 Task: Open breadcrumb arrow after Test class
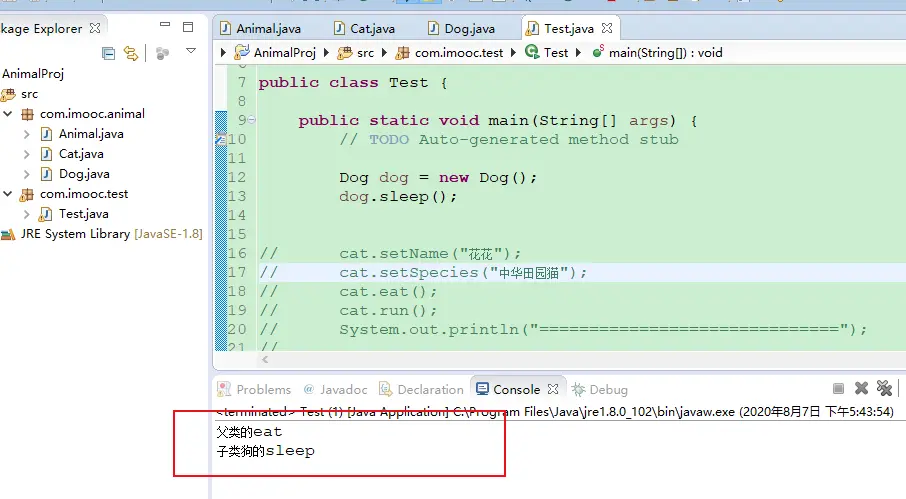(578, 53)
